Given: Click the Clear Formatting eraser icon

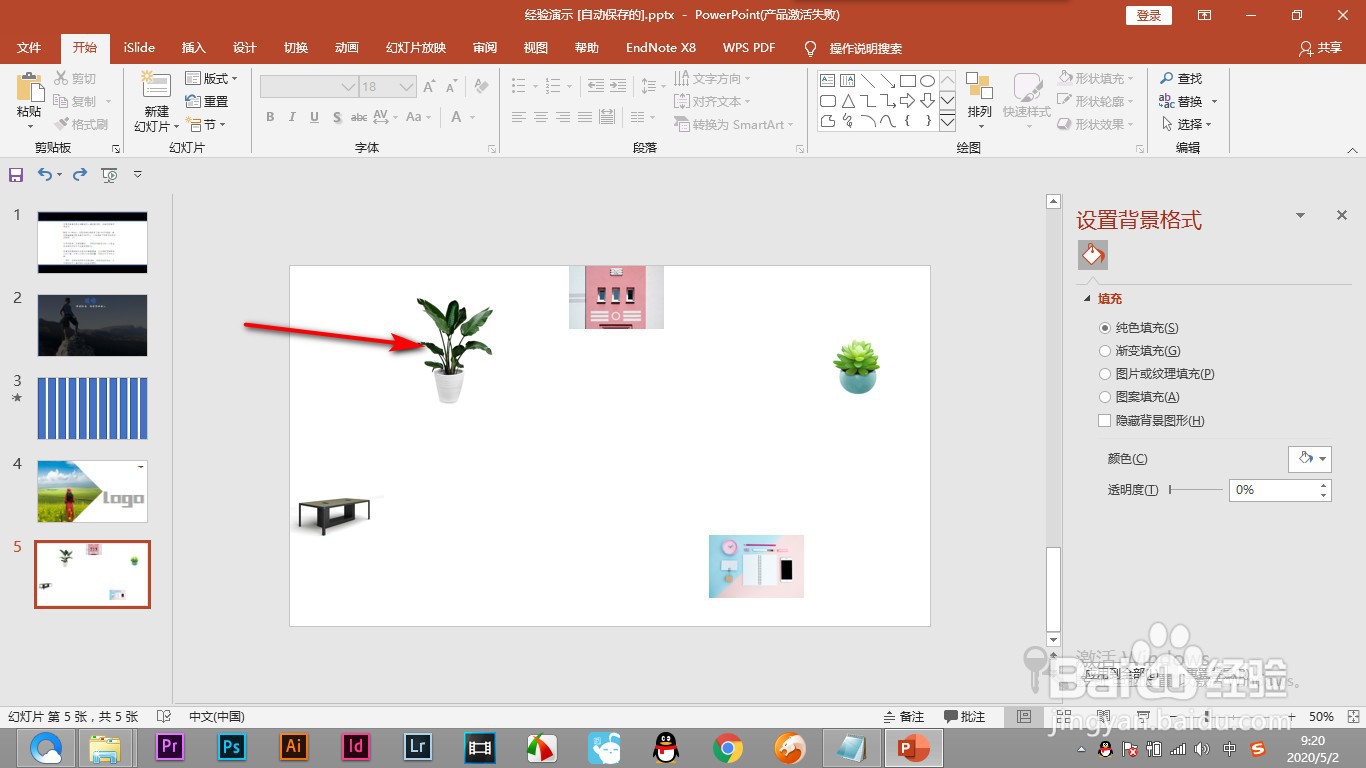Looking at the screenshot, I should pos(481,86).
